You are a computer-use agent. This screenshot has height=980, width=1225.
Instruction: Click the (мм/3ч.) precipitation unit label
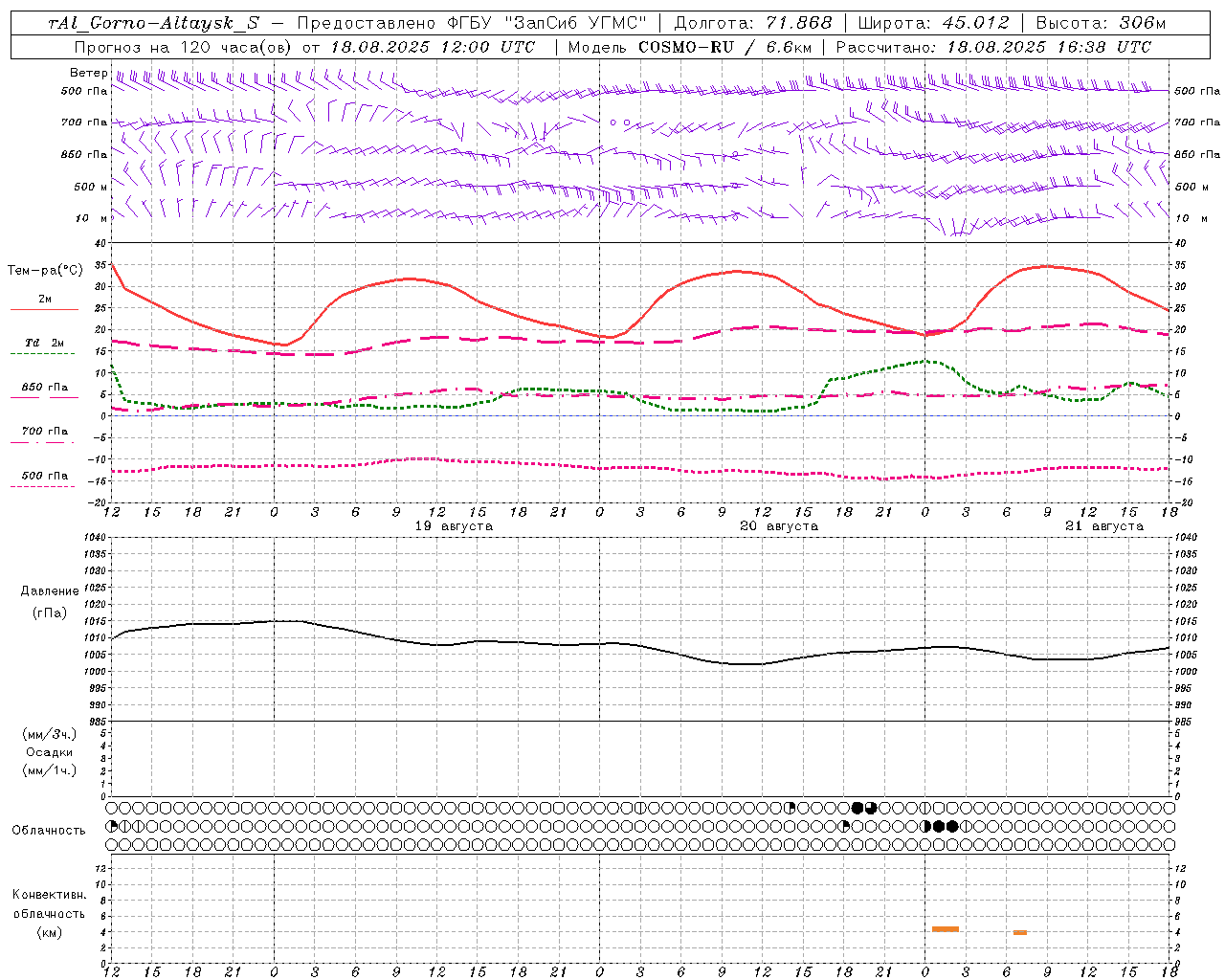click(50, 734)
